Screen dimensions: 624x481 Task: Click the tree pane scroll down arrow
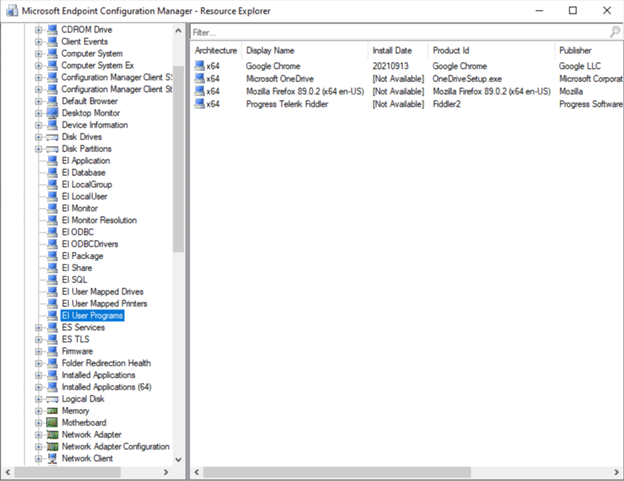coord(178,460)
